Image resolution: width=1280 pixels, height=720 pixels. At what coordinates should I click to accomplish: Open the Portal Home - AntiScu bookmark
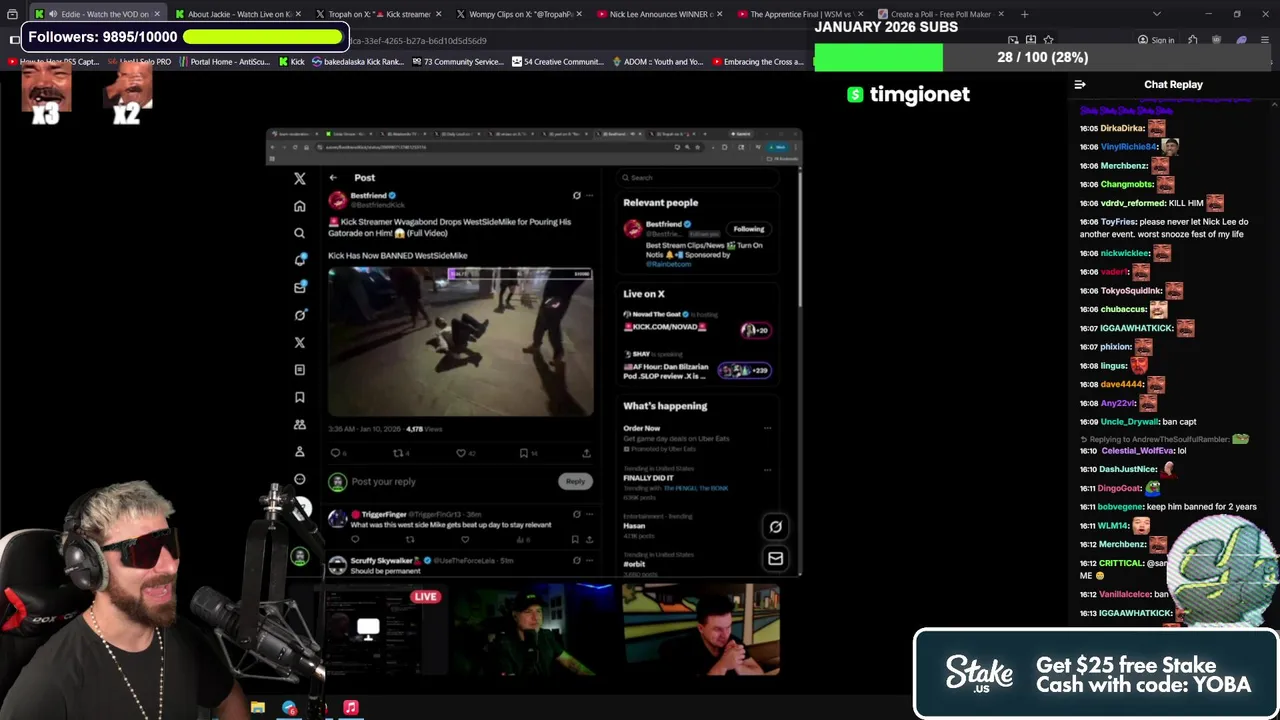223,62
